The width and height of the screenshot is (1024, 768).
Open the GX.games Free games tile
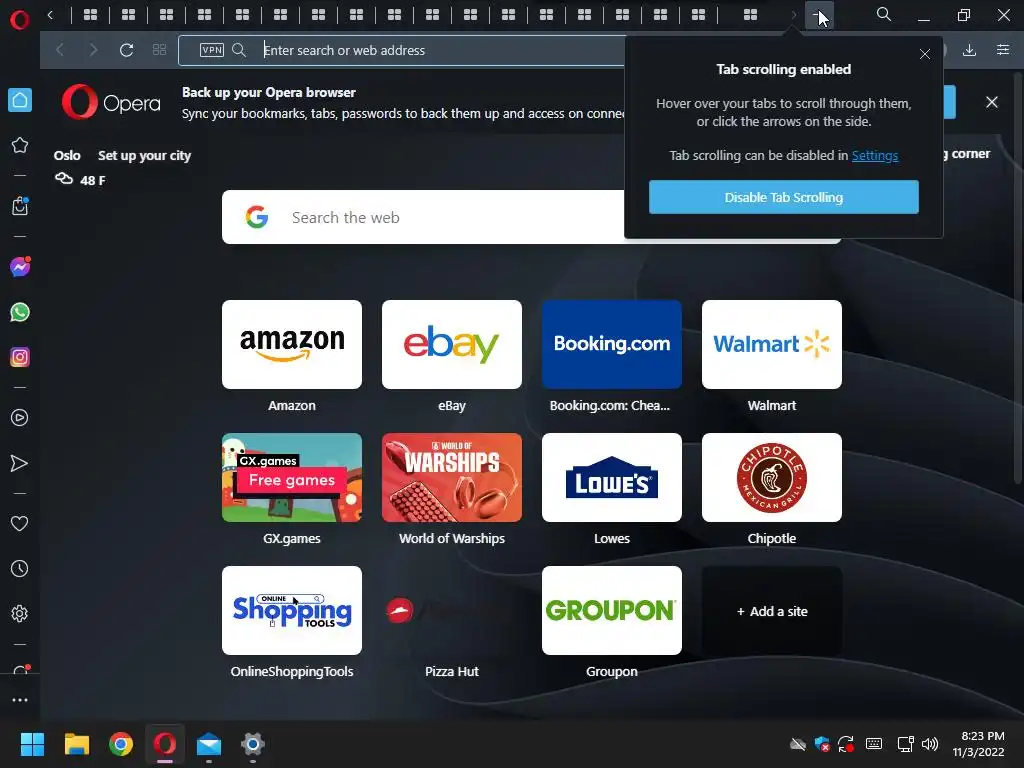point(292,477)
